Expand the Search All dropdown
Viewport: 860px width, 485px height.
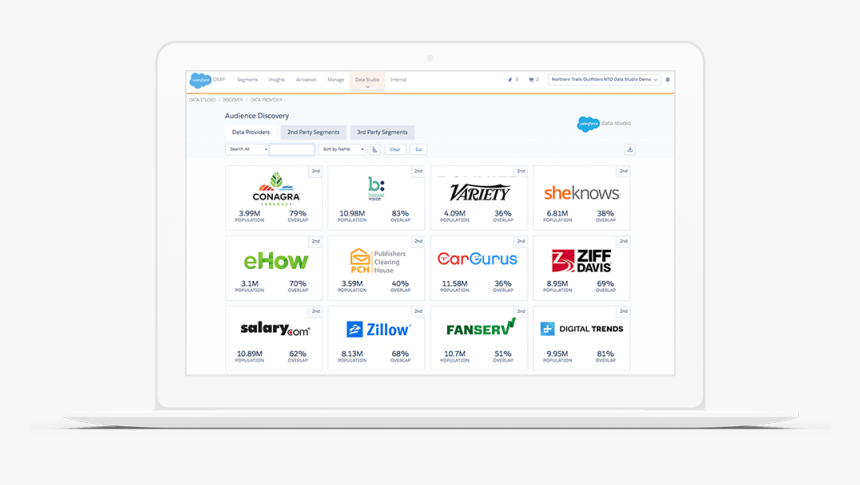pos(246,149)
